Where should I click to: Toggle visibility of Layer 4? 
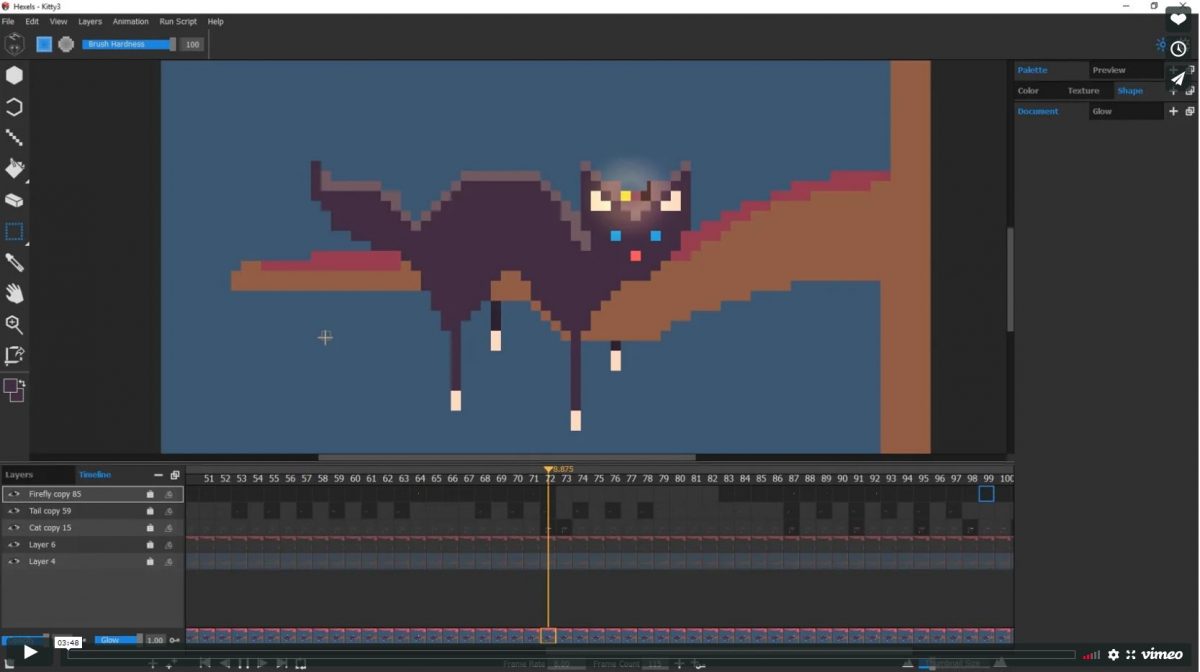pyautogui.click(x=14, y=561)
